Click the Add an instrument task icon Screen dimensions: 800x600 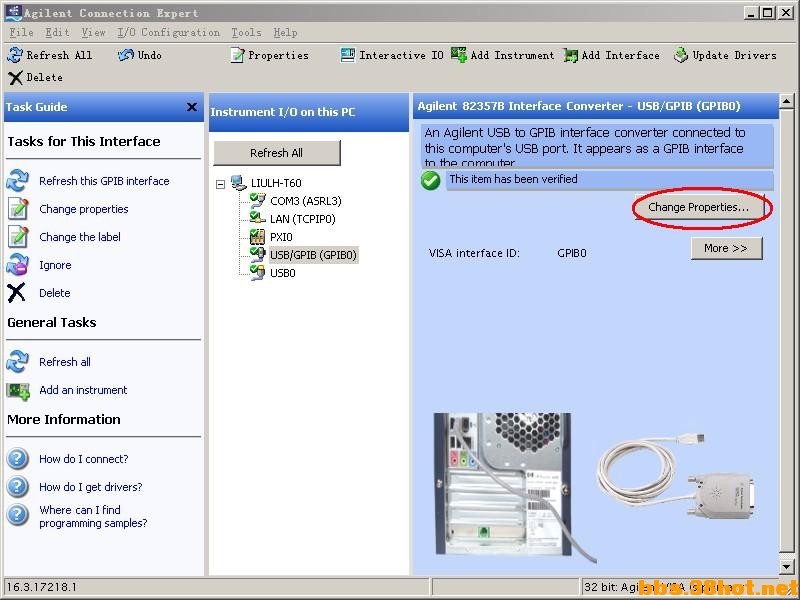(18, 391)
